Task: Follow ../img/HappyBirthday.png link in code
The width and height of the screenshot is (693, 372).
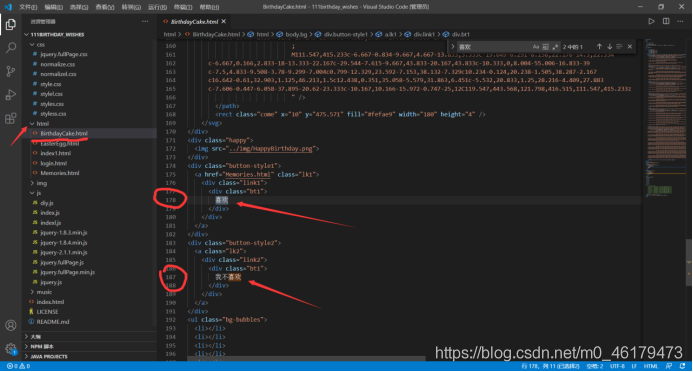Action: (271, 149)
